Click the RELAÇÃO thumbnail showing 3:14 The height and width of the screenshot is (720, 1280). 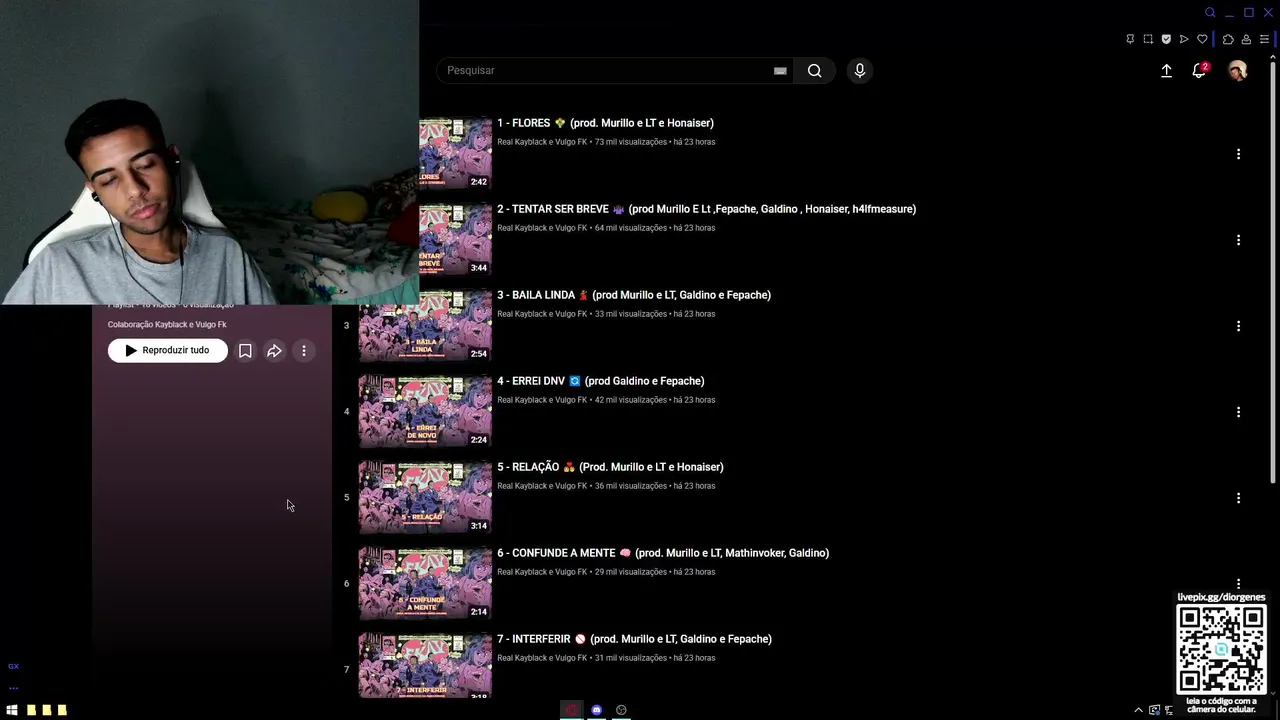425,497
